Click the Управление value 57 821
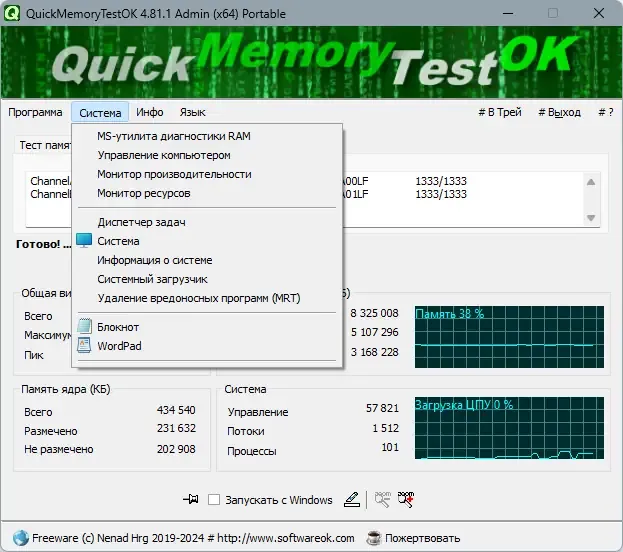Viewport: 623px width, 552px height. point(382,408)
